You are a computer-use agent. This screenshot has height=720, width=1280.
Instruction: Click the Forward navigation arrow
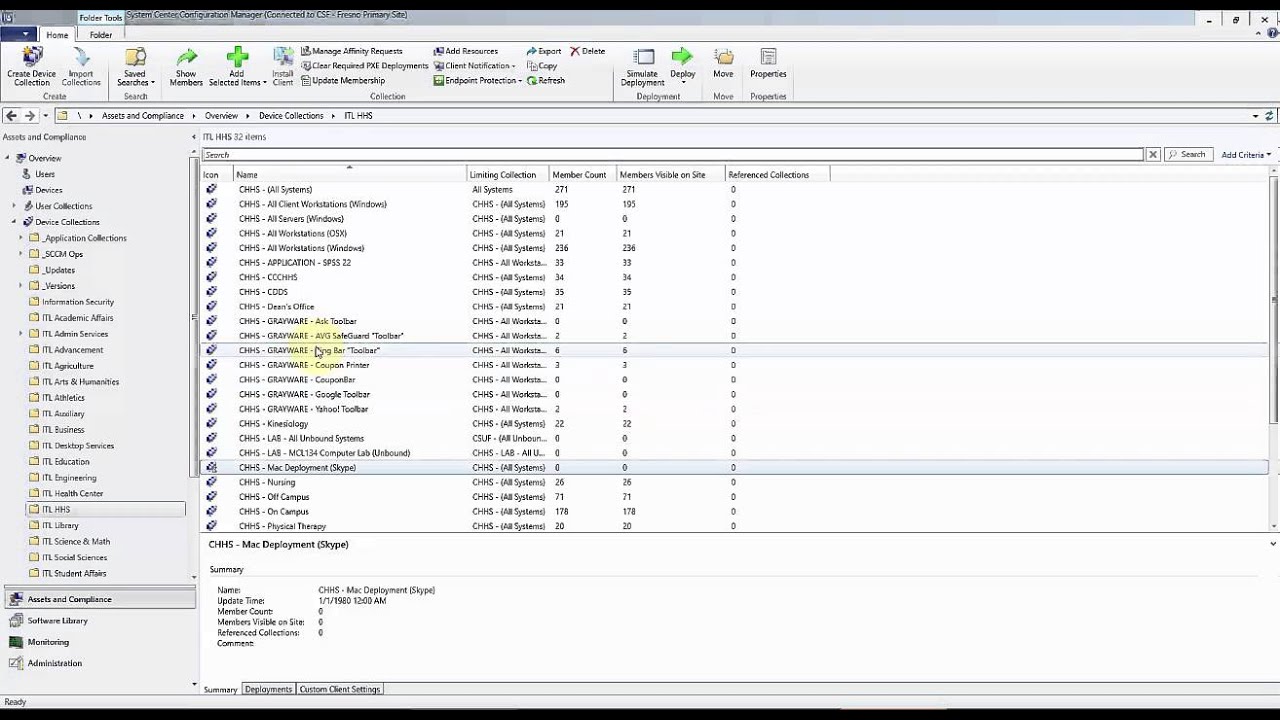(30, 116)
